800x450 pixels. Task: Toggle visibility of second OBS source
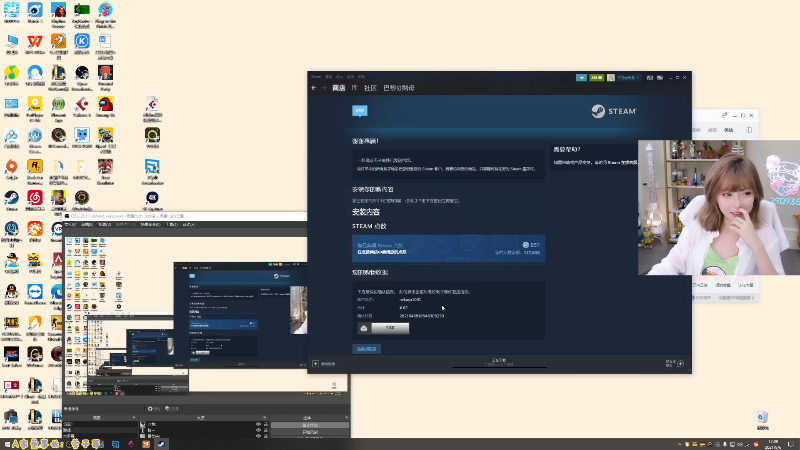pyautogui.click(x=258, y=430)
